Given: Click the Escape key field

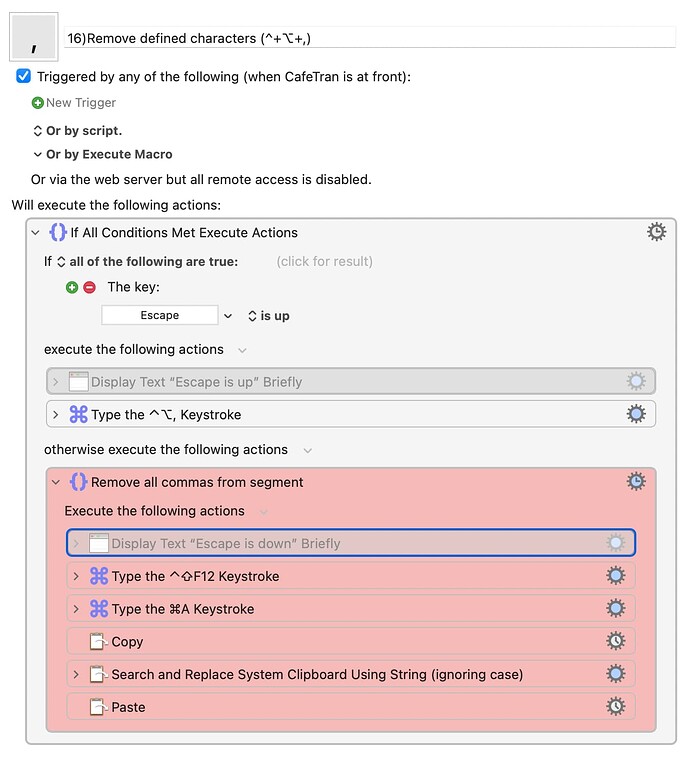Looking at the screenshot, I should click(x=160, y=315).
